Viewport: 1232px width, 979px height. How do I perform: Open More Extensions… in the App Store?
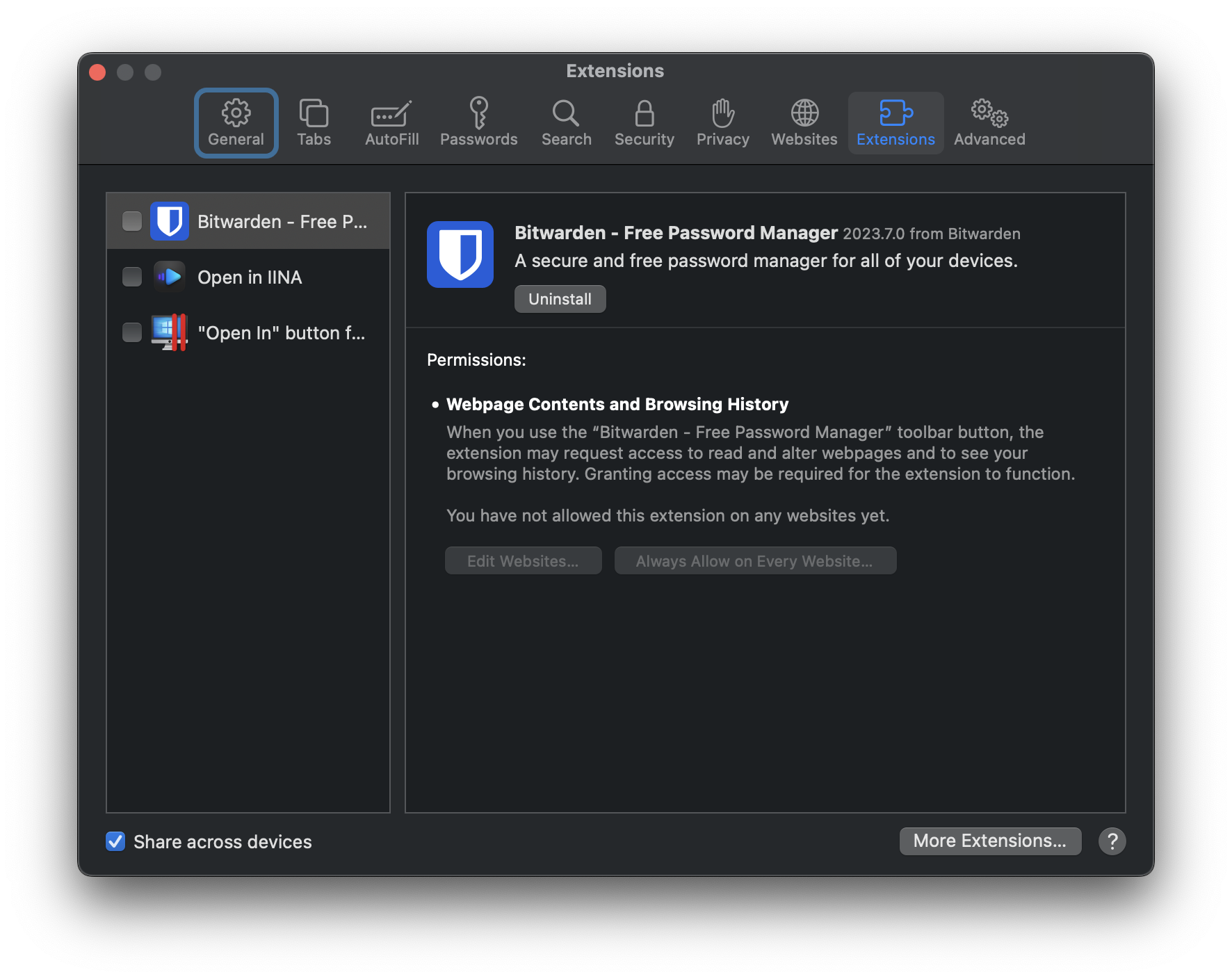pos(991,841)
